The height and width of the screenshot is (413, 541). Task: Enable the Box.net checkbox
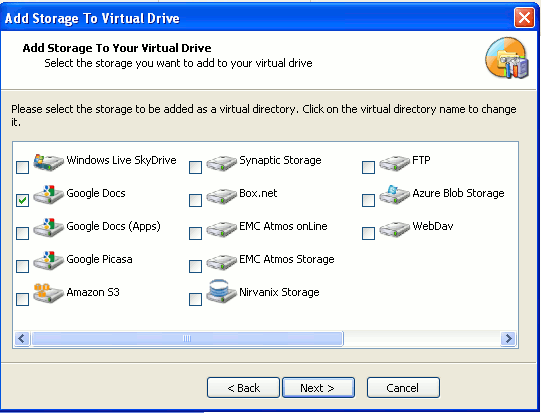click(x=196, y=200)
